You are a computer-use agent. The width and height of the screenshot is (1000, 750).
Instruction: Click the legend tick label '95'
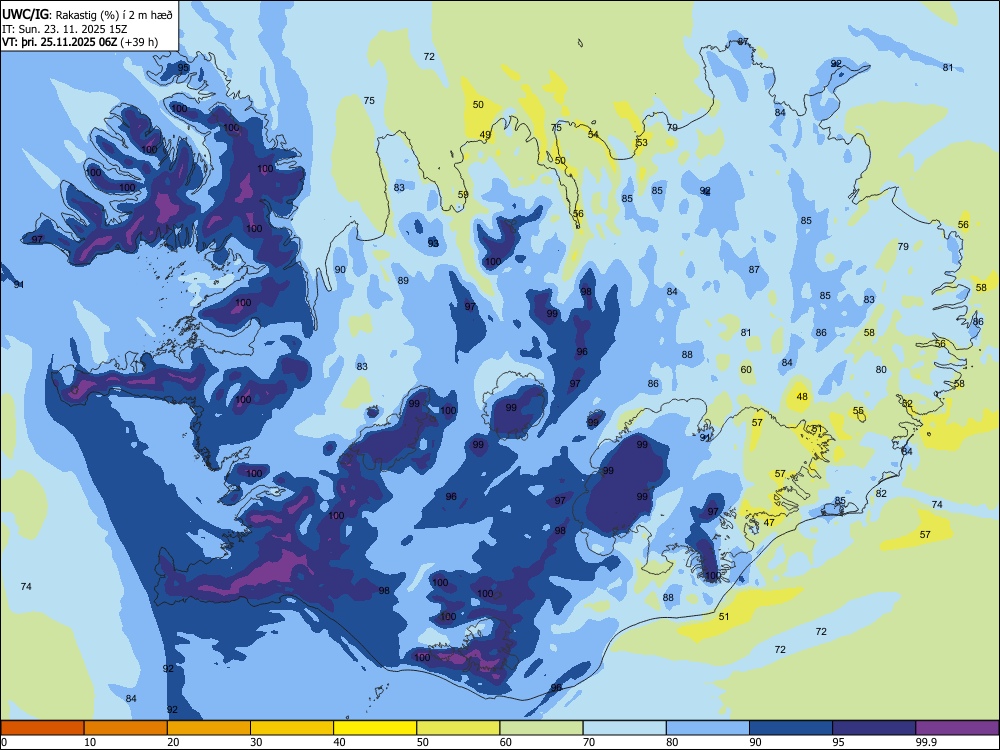pos(839,742)
